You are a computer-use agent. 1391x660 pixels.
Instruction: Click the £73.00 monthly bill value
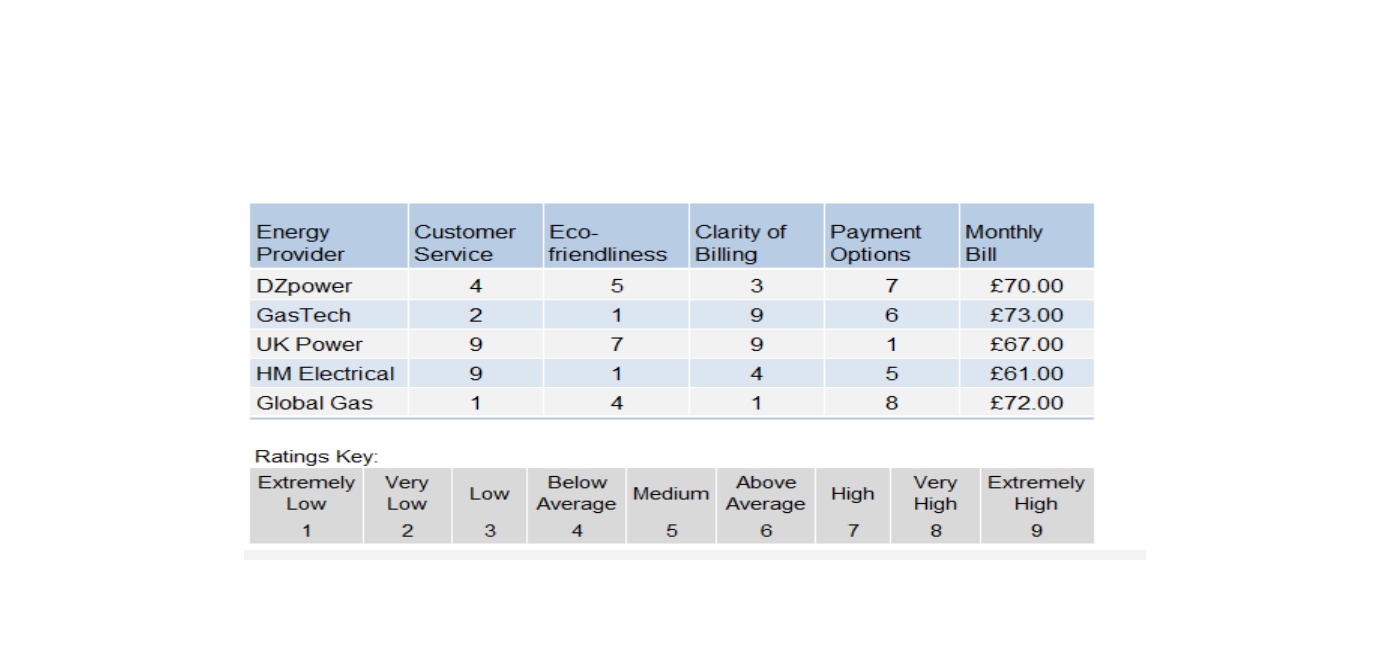1026,315
